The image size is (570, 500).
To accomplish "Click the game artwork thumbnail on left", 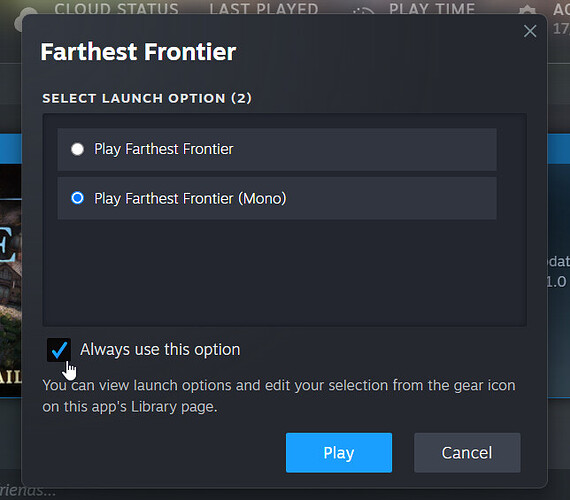I will 11,280.
